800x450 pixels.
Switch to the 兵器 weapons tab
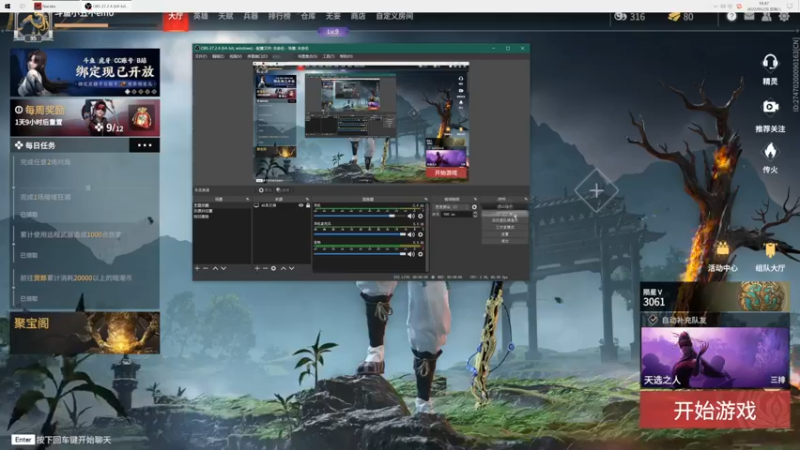pyautogui.click(x=251, y=16)
